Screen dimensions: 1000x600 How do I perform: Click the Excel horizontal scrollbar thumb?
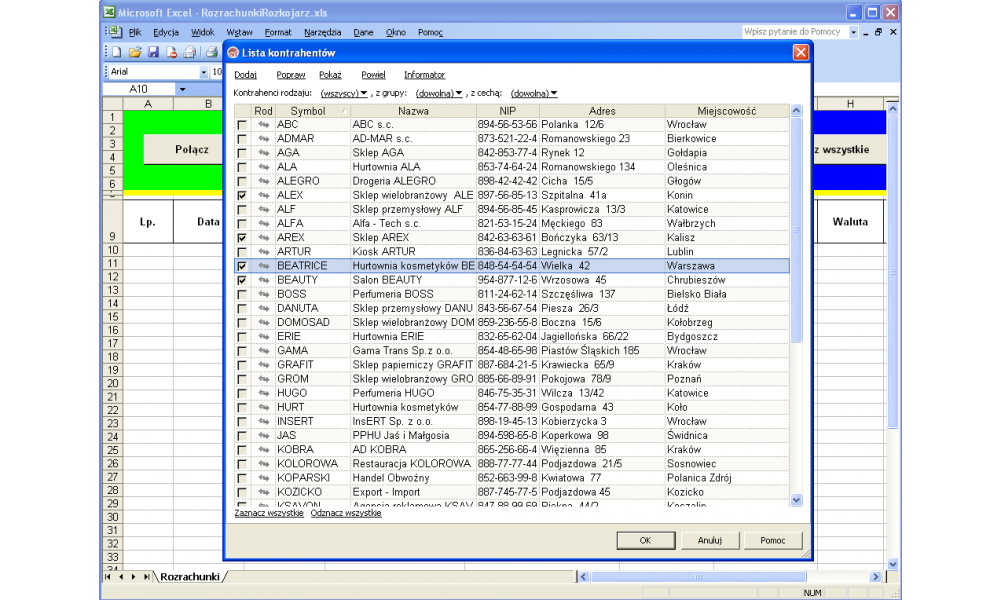click(698, 576)
